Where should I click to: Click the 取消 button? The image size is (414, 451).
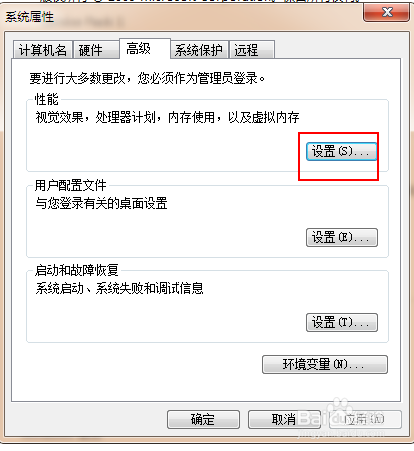click(284, 419)
